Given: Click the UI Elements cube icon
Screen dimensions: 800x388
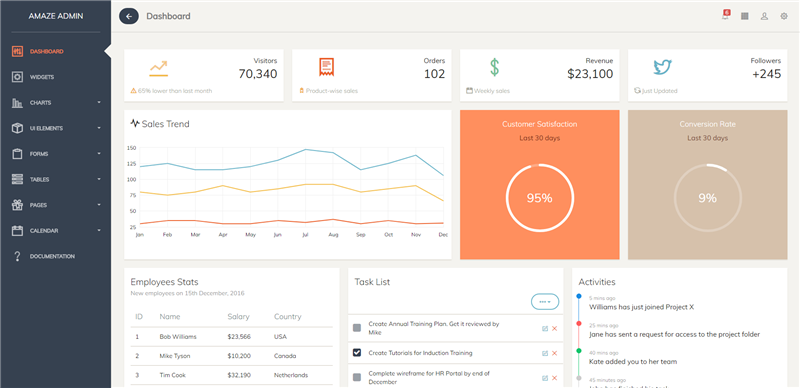Looking at the screenshot, I should coord(17,128).
